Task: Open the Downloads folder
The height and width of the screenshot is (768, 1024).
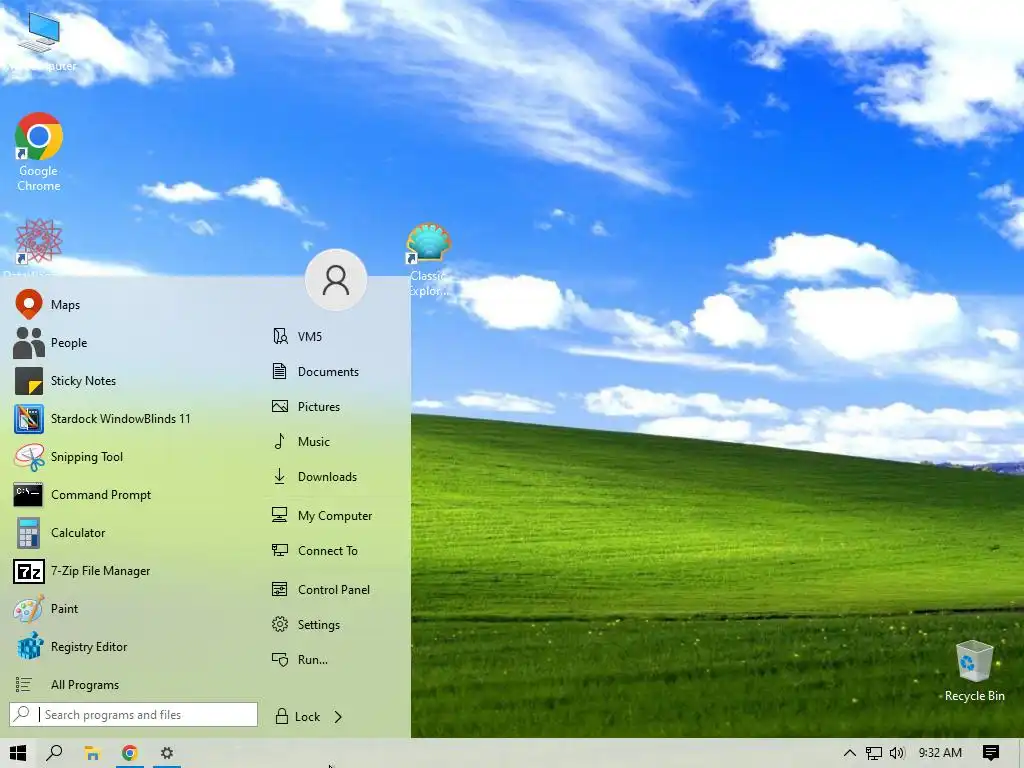Action: (x=334, y=477)
